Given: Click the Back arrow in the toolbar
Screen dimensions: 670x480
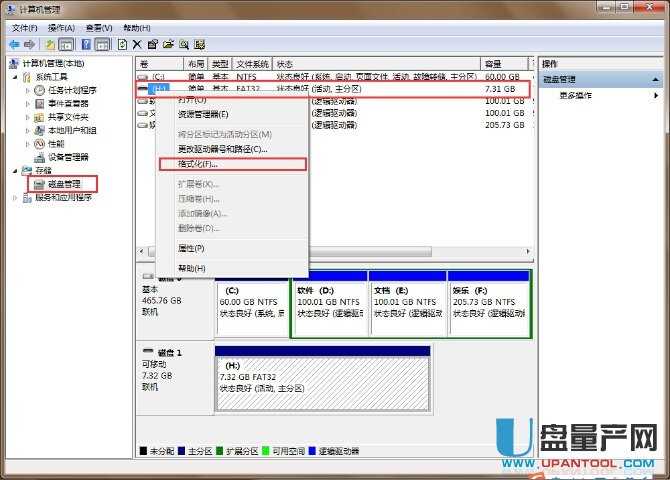Looking at the screenshot, I should pos(14,44).
